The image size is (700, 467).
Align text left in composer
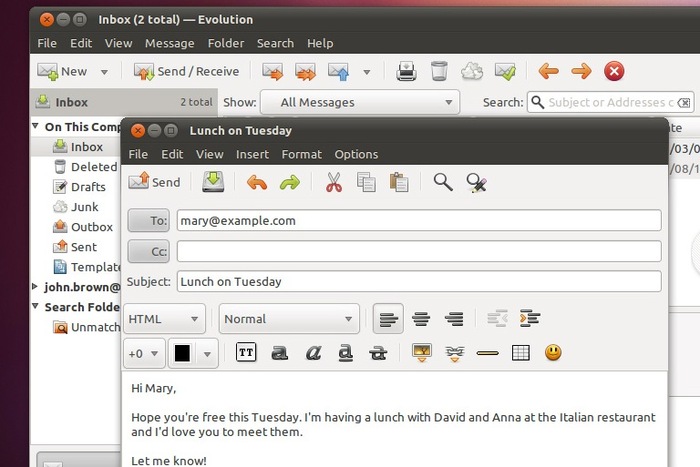click(x=388, y=319)
